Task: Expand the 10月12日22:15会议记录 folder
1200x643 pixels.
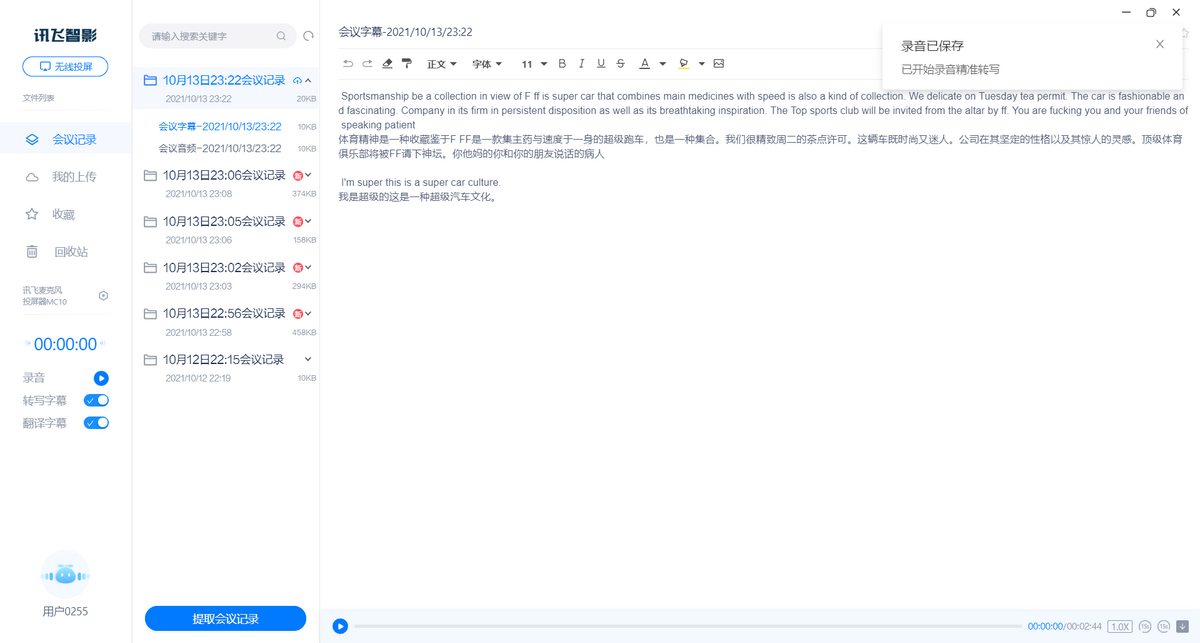Action: [308, 359]
